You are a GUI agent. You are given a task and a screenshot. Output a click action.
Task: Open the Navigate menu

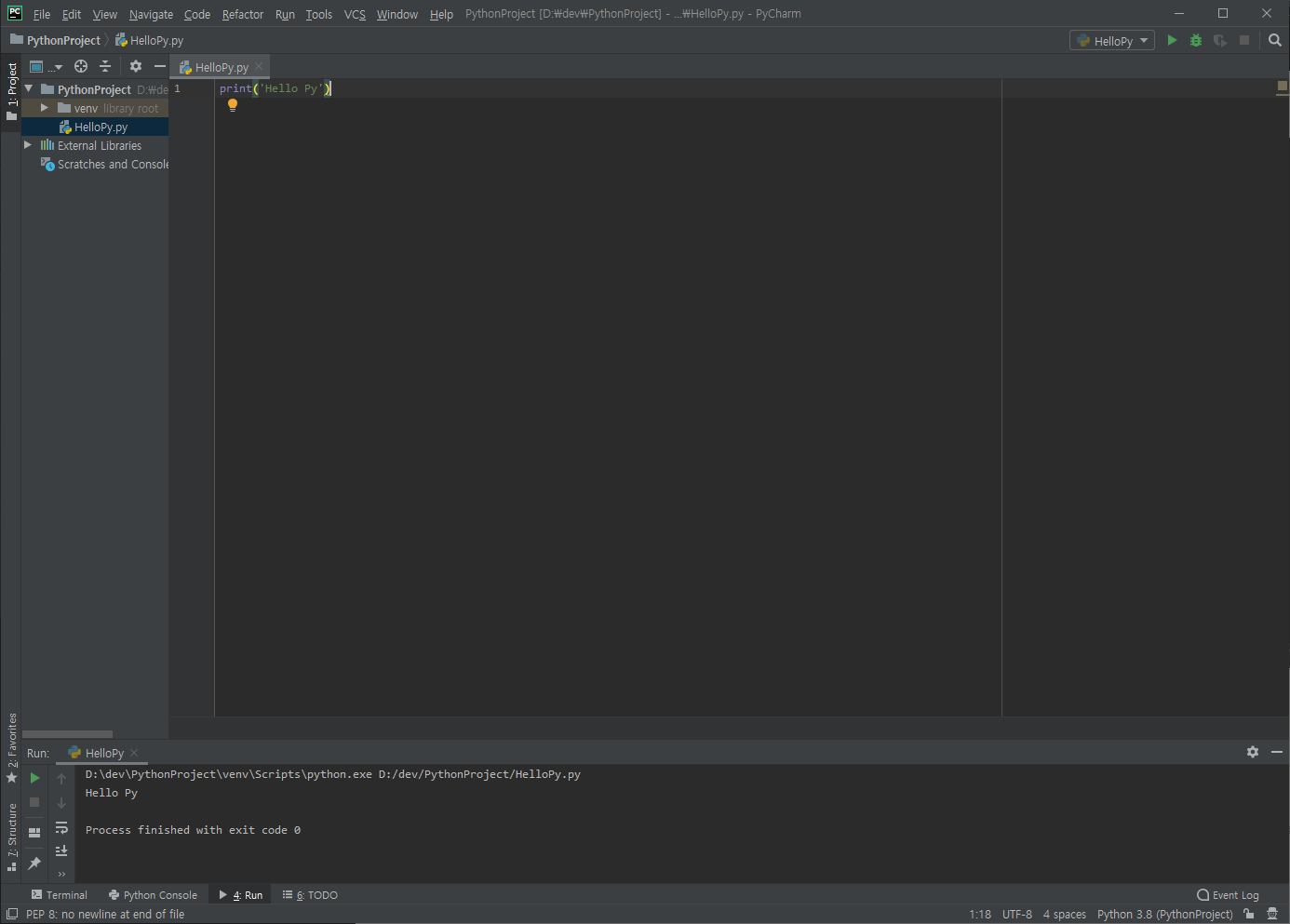(x=151, y=14)
